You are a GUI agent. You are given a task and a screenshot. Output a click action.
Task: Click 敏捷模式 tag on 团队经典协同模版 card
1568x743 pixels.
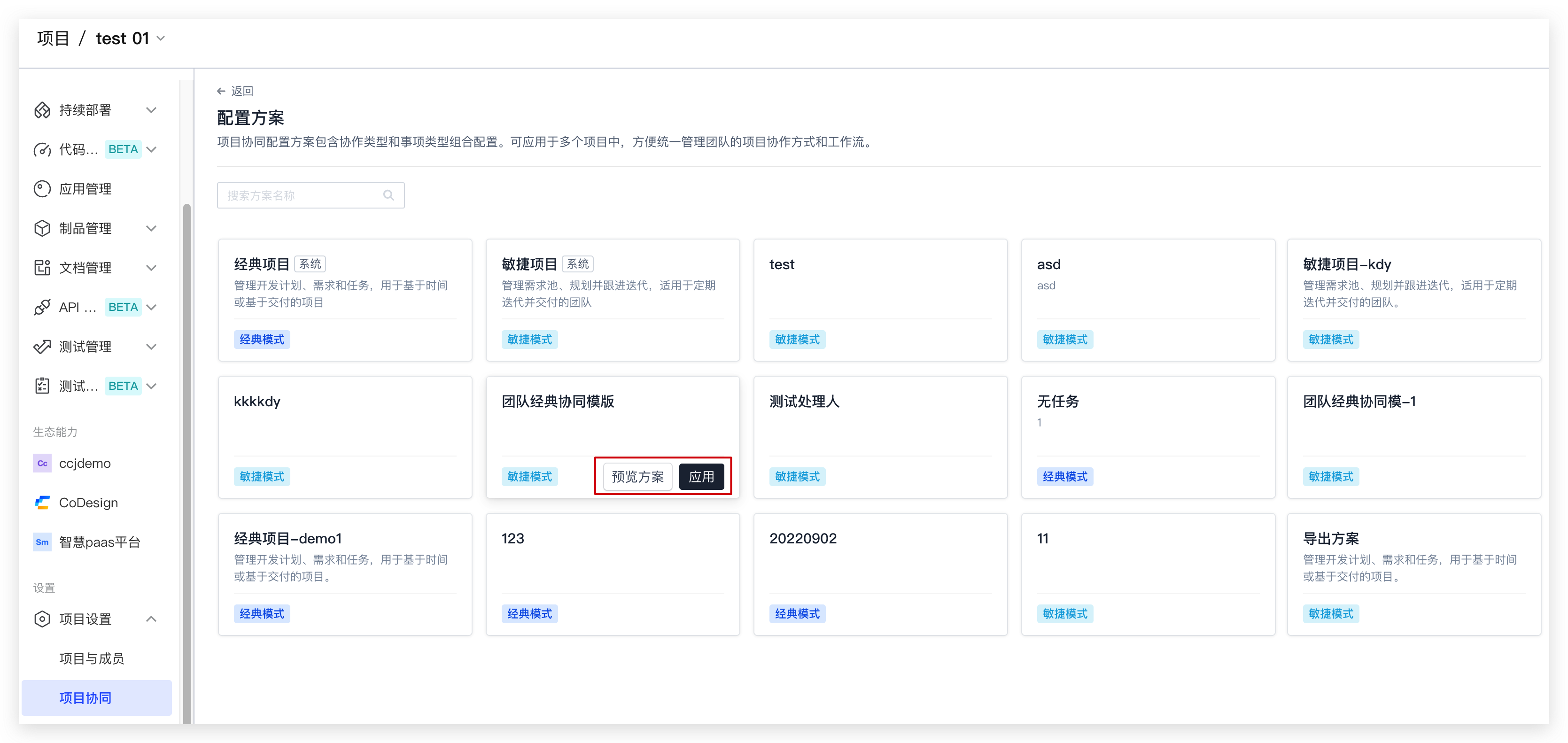529,477
